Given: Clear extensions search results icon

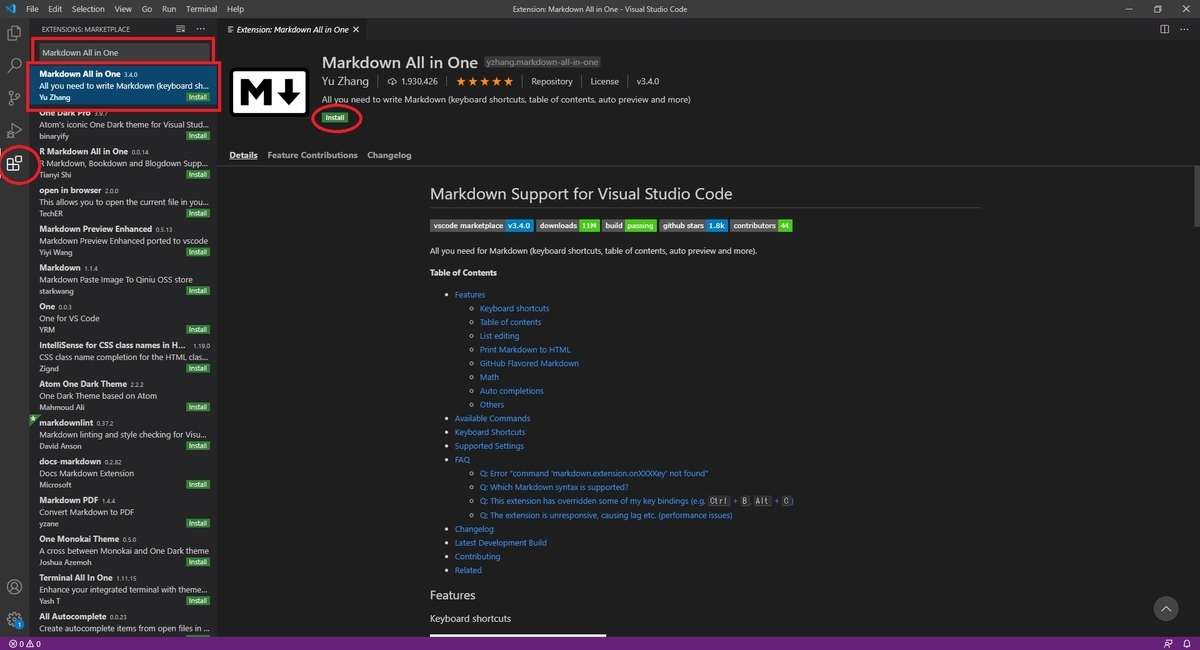Looking at the screenshot, I should (180, 29).
